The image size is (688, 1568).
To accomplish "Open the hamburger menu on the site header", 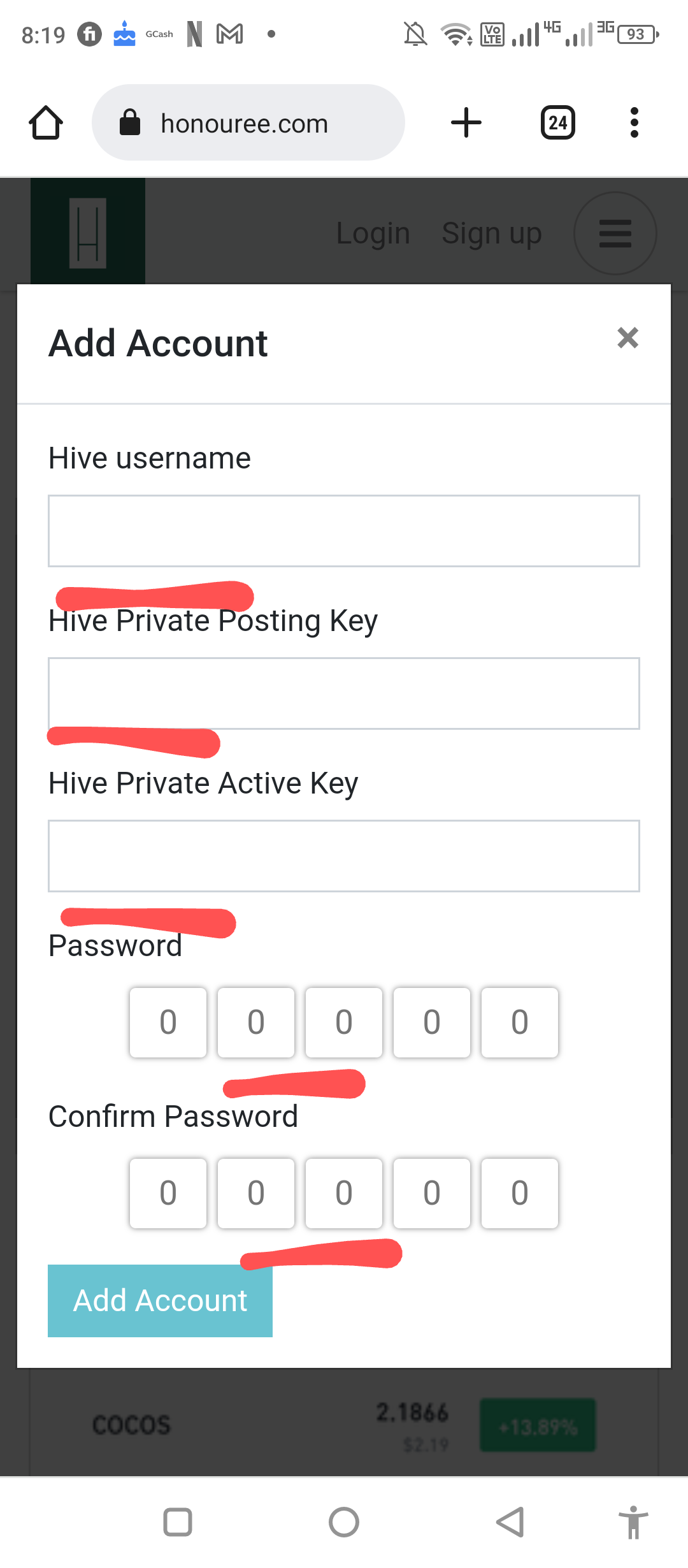I will 615,233.
